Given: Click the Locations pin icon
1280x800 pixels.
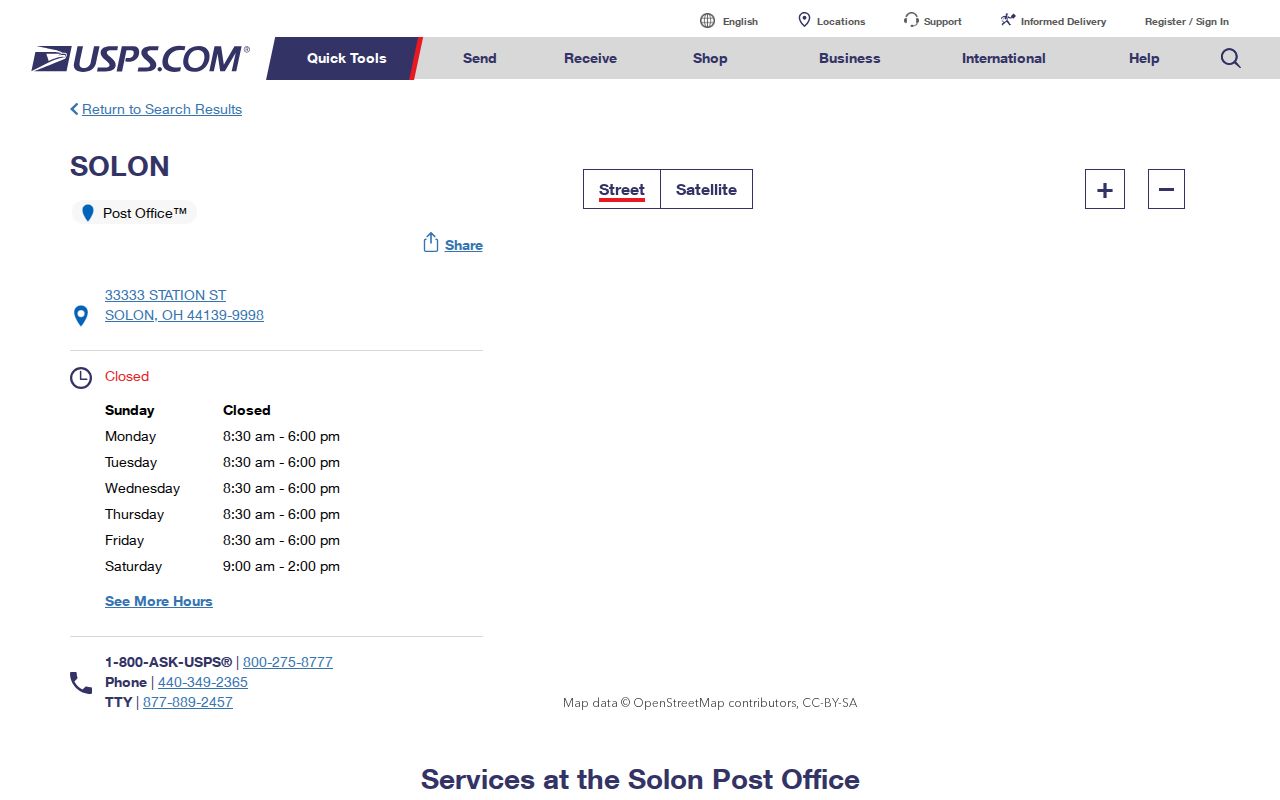Looking at the screenshot, I should (x=804, y=20).
